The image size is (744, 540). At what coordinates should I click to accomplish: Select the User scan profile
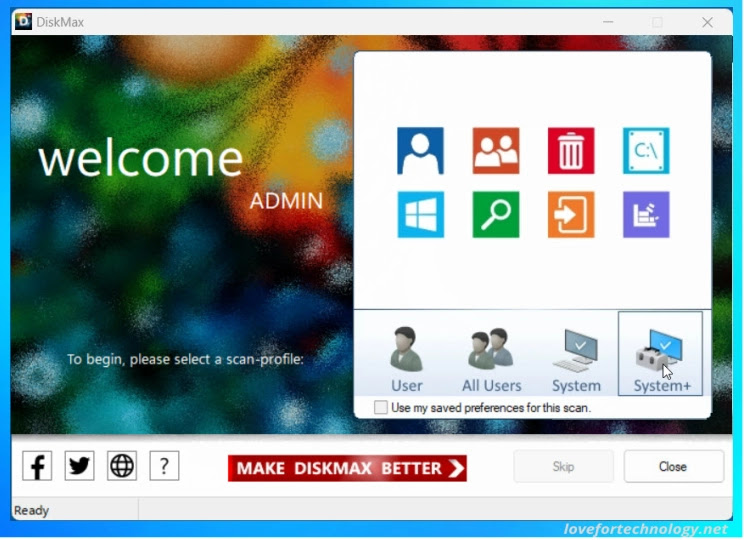(407, 359)
